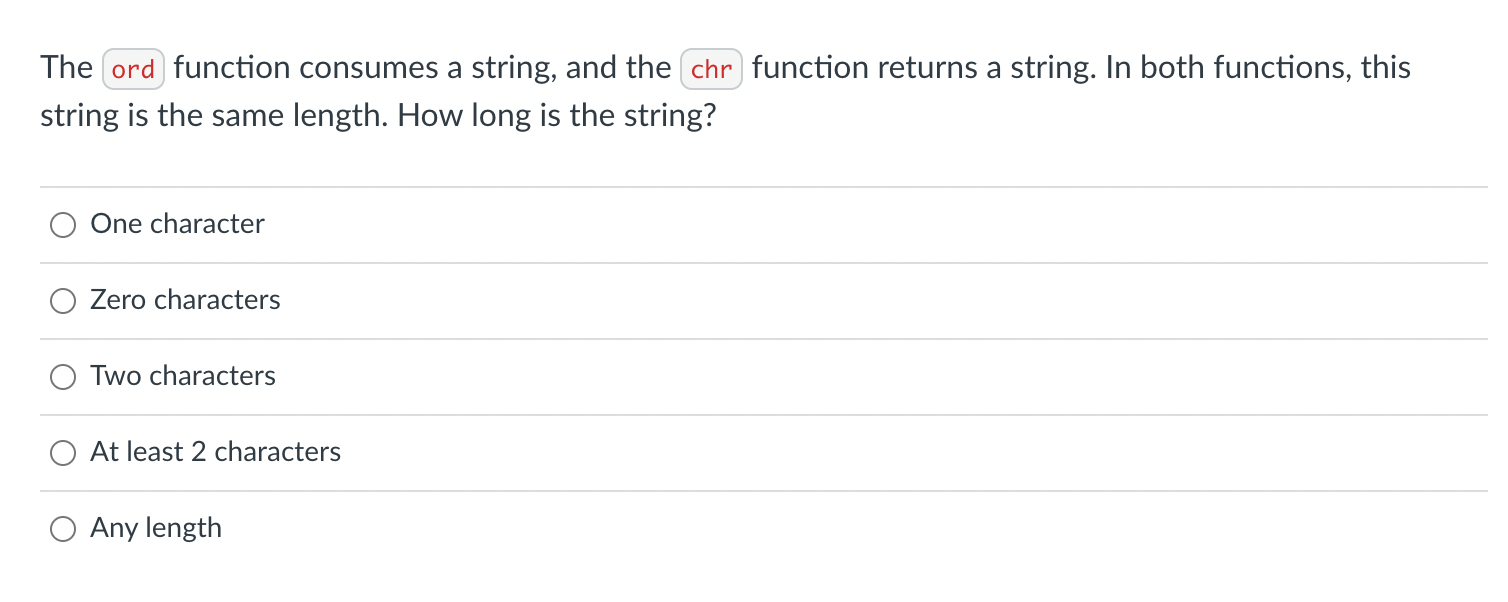This screenshot has width=1508, height=602.
Task: Click the One character label text
Action: tap(177, 224)
